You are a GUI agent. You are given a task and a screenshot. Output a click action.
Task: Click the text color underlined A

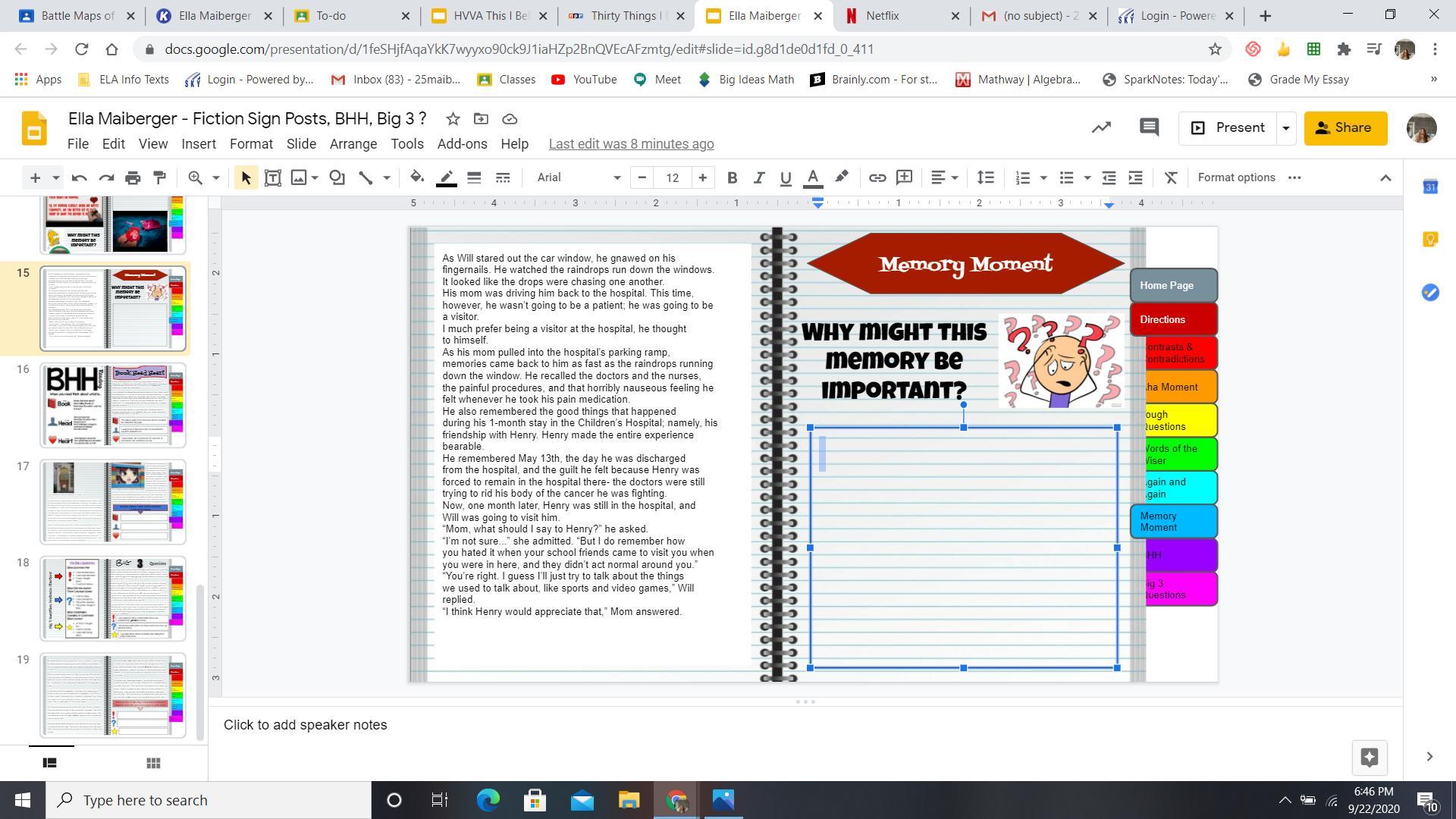813,177
